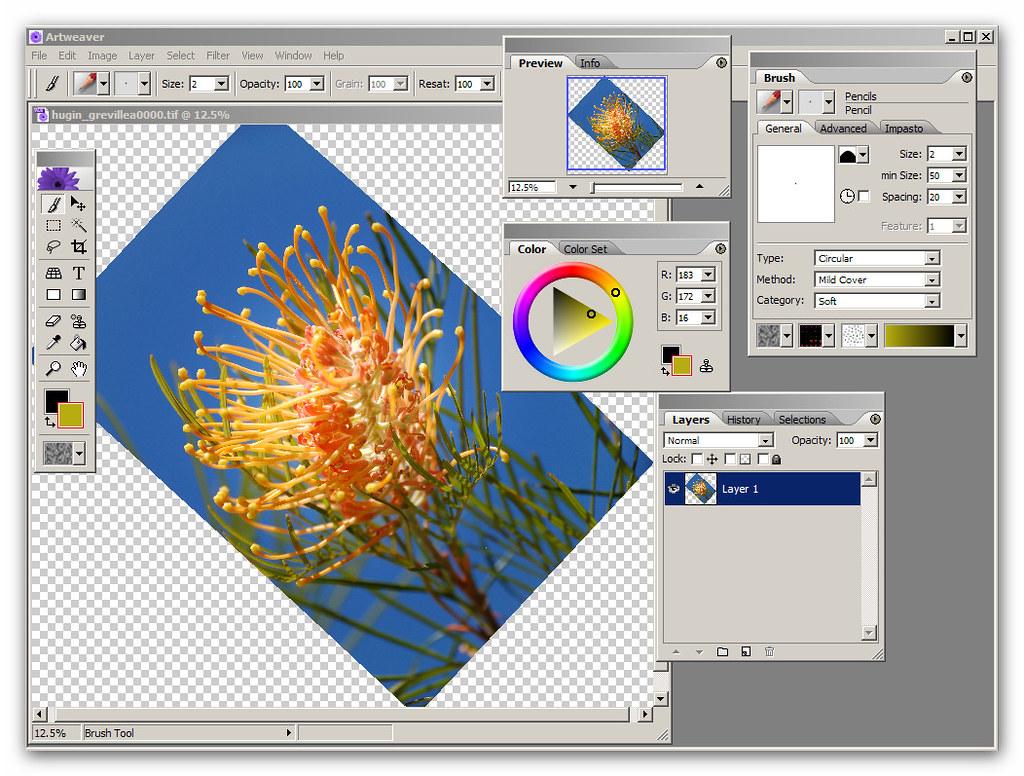Select the Paint Bucket fill tool
The height and width of the screenshot is (776, 1024).
(x=78, y=343)
